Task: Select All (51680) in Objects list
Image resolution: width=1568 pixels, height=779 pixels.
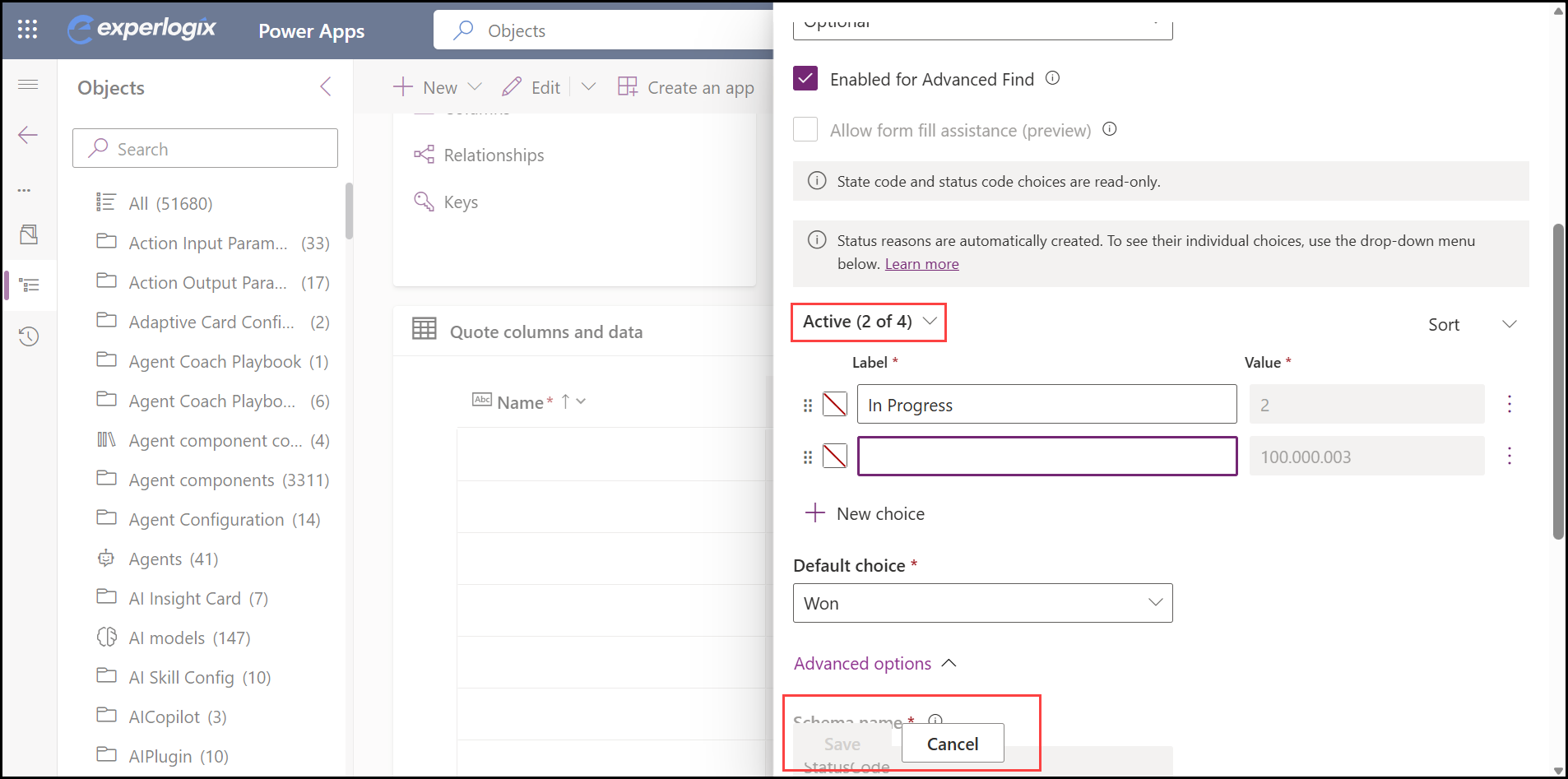Action: pos(170,203)
